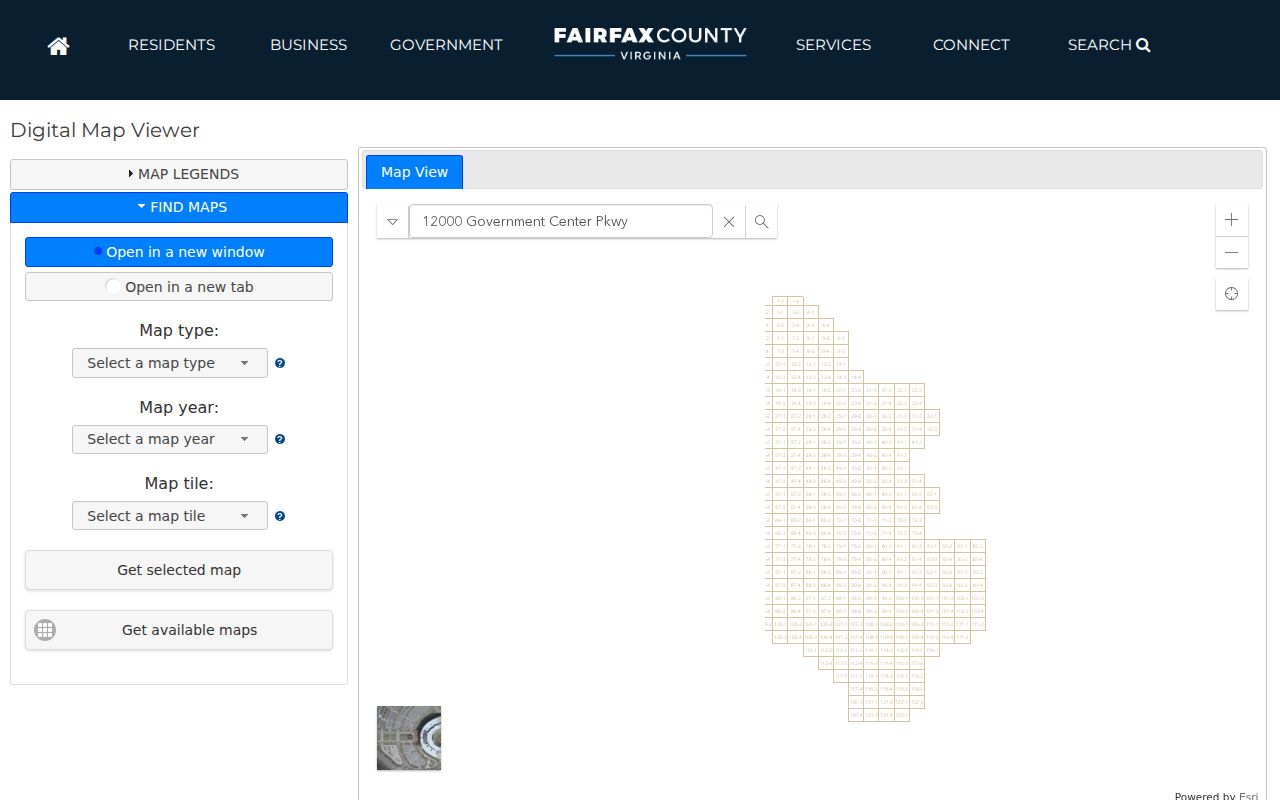Open the SERVICES menu
This screenshot has height=800, width=1280.
point(833,45)
